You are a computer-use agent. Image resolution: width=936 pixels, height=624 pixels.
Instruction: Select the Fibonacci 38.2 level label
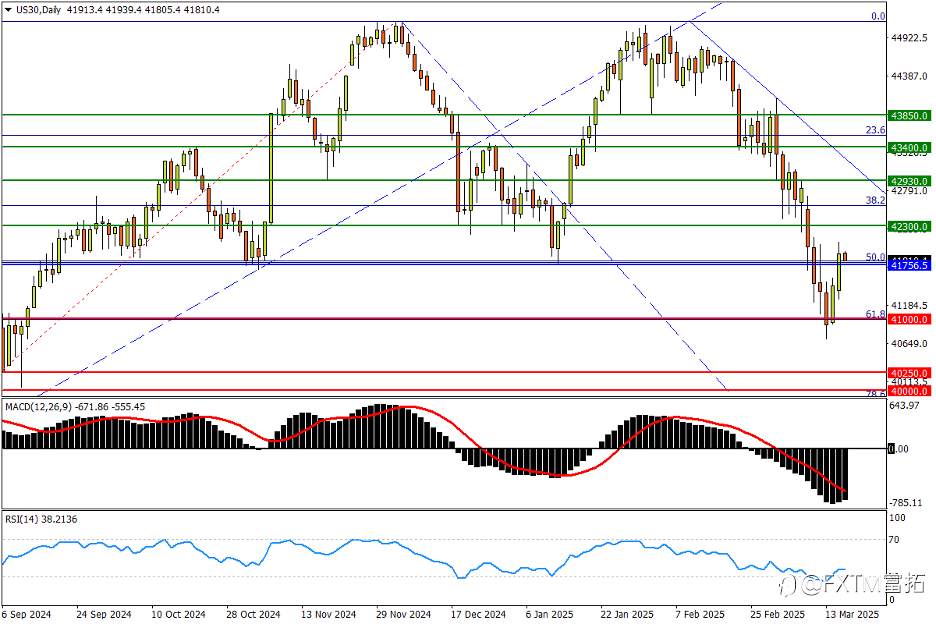tap(876, 200)
